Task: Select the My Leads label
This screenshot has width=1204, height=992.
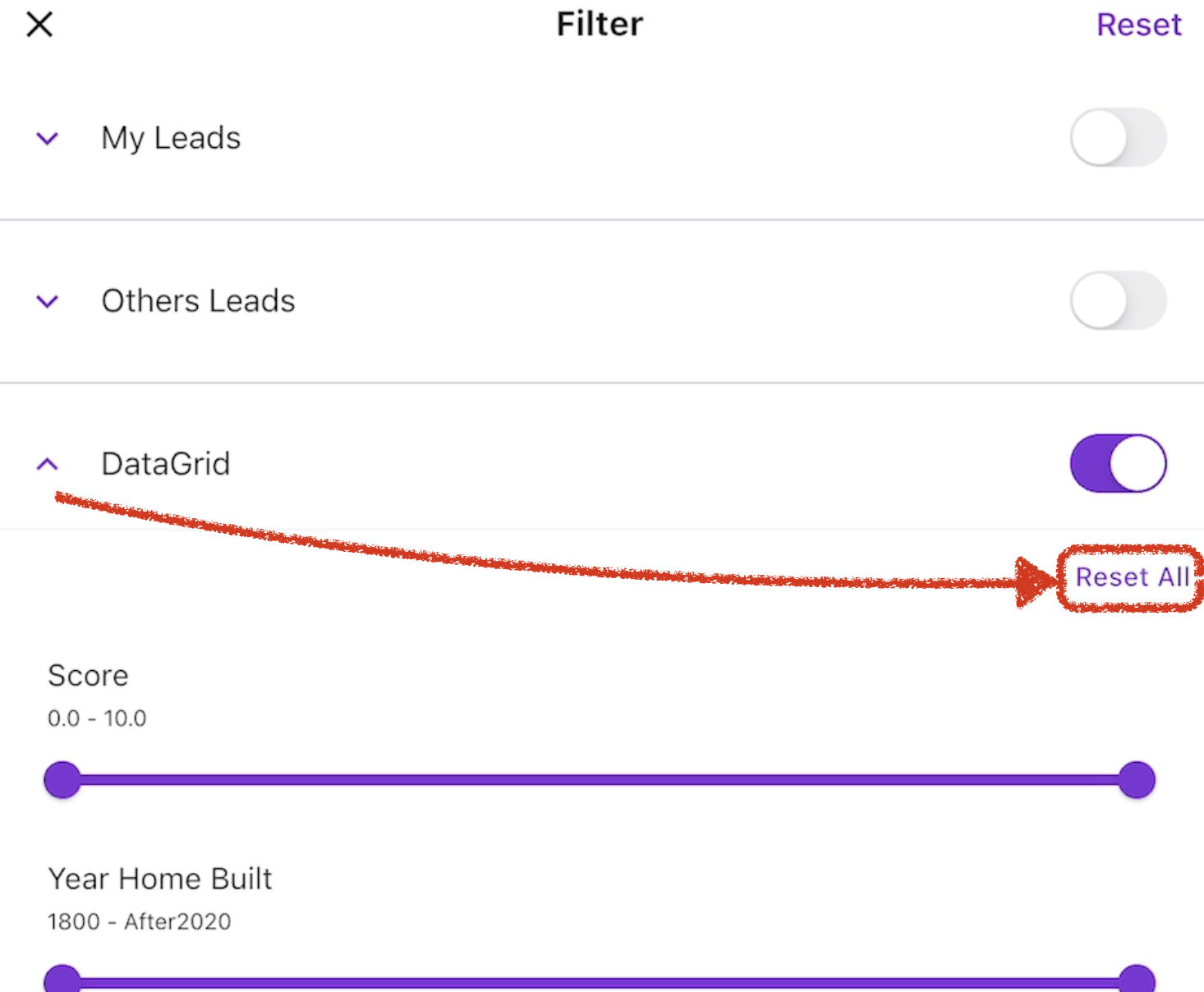Action: tap(171, 138)
